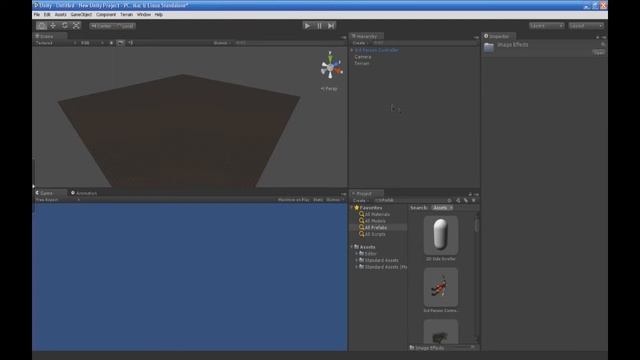Viewport: 640px width, 360px height.
Task: Select the Assets search filter button
Action: pyautogui.click(x=442, y=208)
